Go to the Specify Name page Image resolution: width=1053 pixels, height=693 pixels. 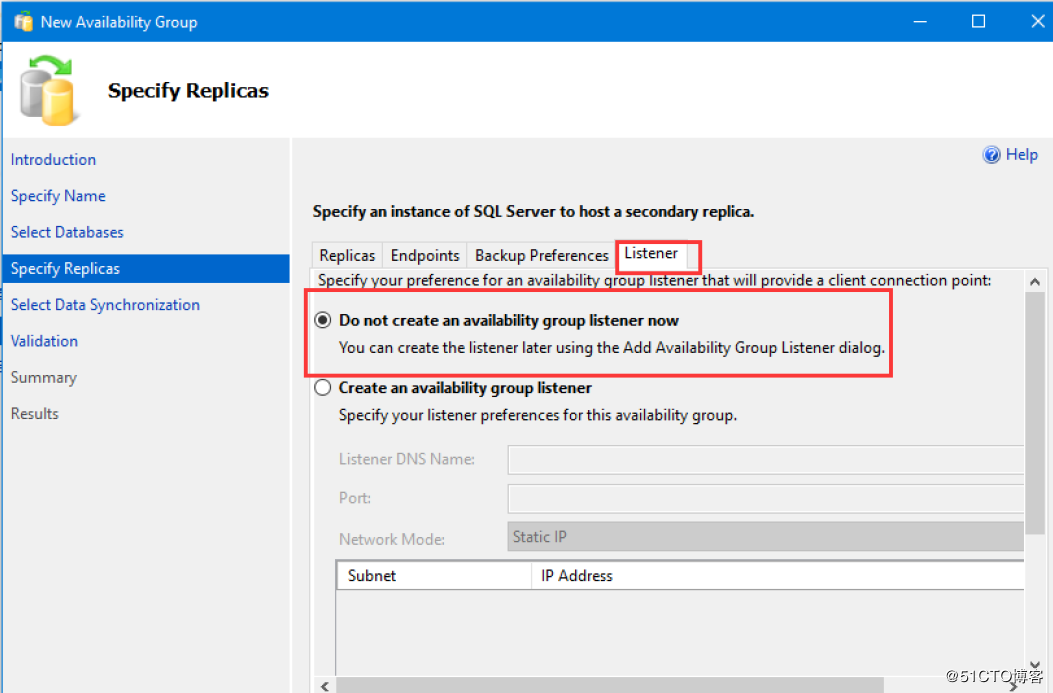click(x=58, y=196)
